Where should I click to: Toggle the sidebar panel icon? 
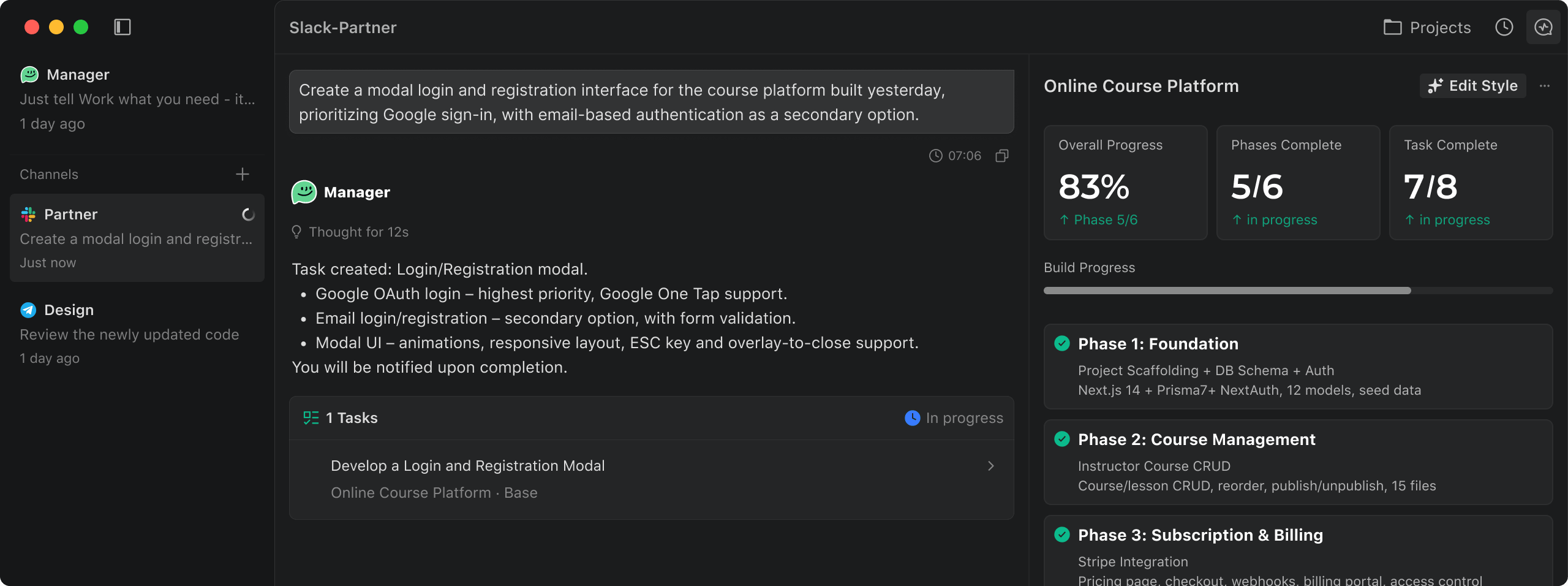pyautogui.click(x=123, y=27)
